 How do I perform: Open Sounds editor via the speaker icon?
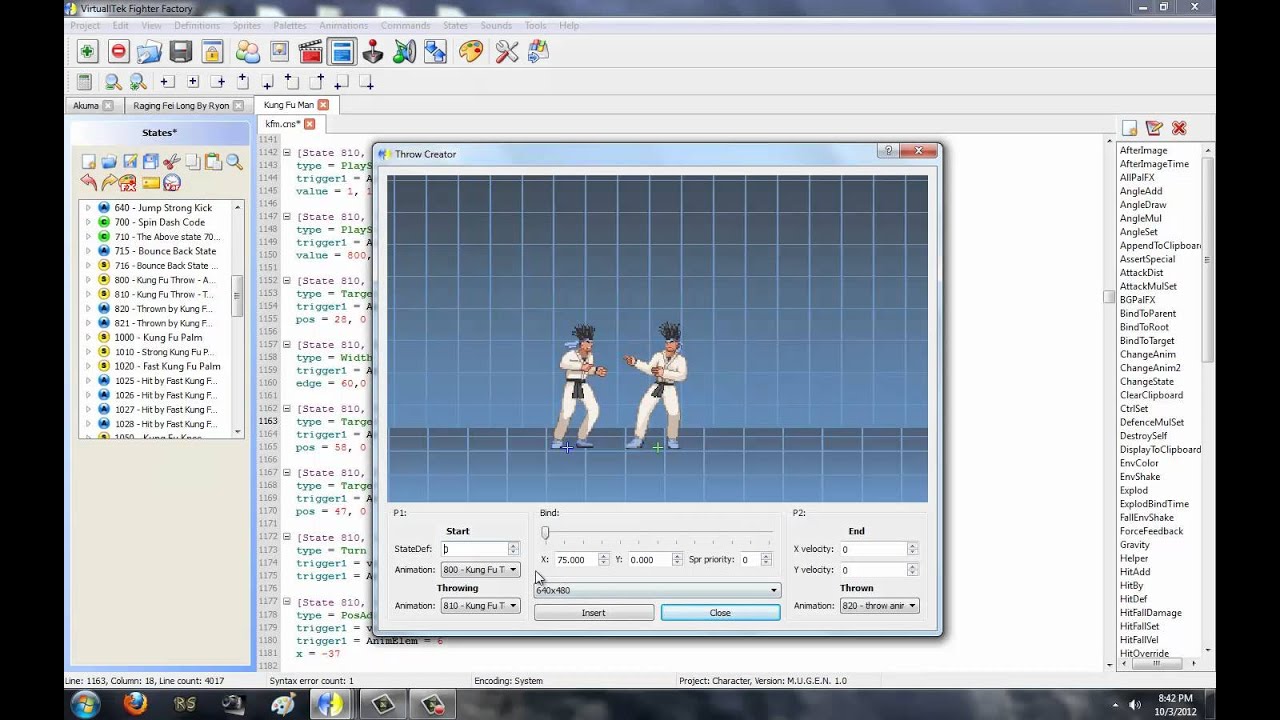[x=404, y=52]
